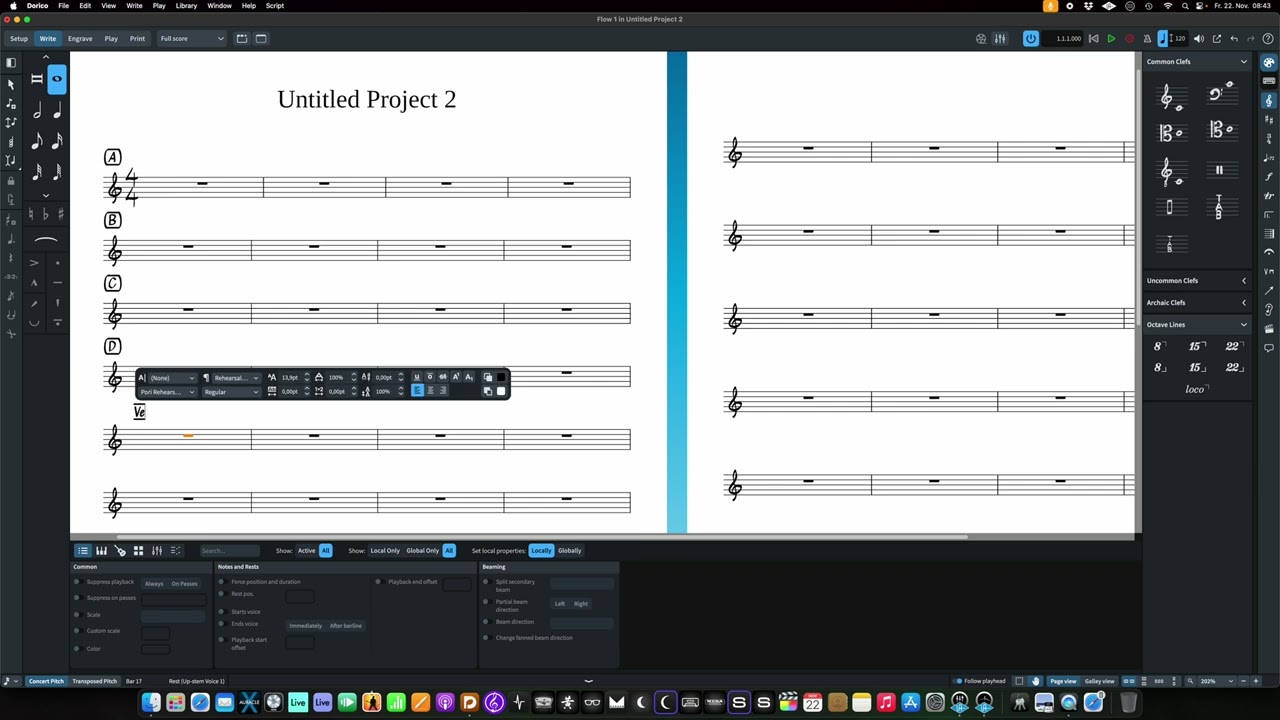Expand the Archaic Clefs section

pos(1244,303)
